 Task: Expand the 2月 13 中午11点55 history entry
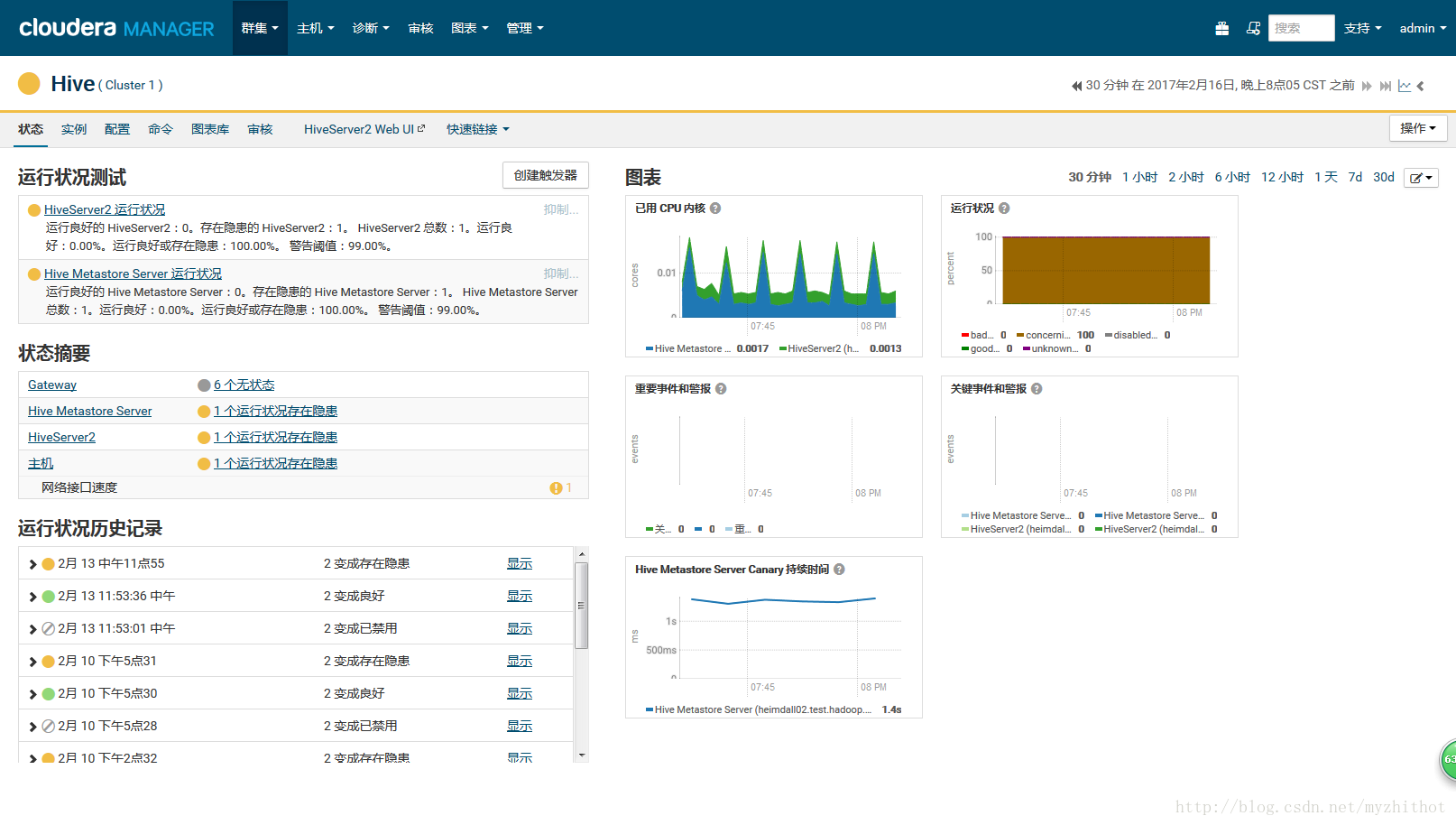pos(32,564)
